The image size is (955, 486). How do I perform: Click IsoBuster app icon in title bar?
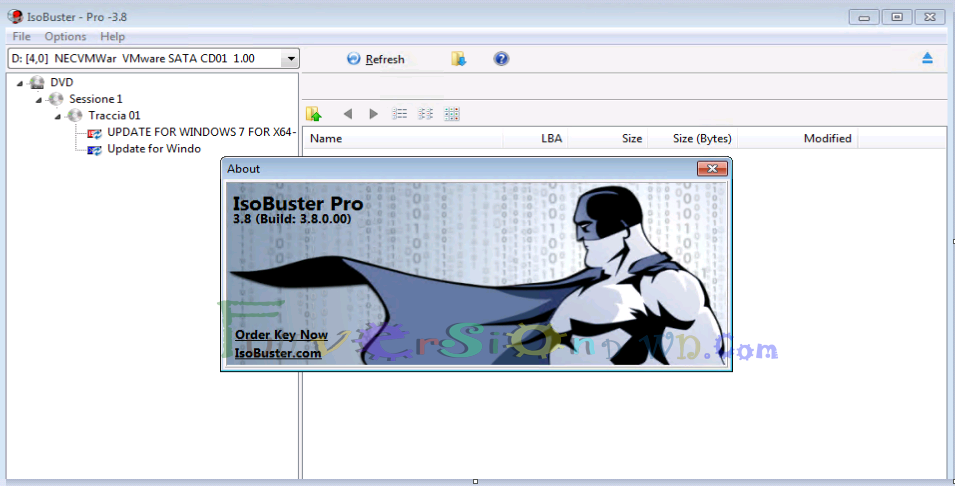(x=15, y=16)
